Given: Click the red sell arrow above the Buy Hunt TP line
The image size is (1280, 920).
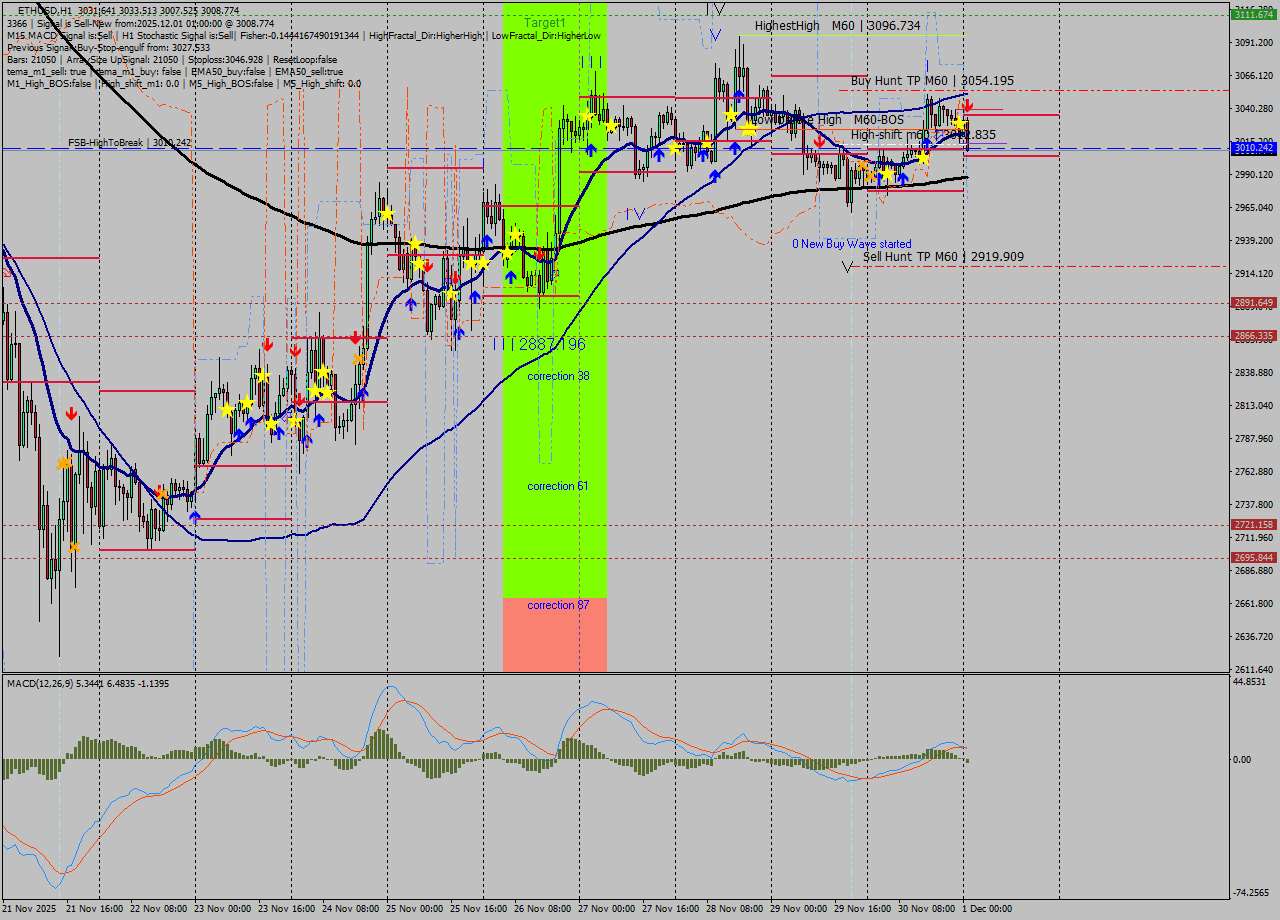Looking at the screenshot, I should (x=968, y=106).
